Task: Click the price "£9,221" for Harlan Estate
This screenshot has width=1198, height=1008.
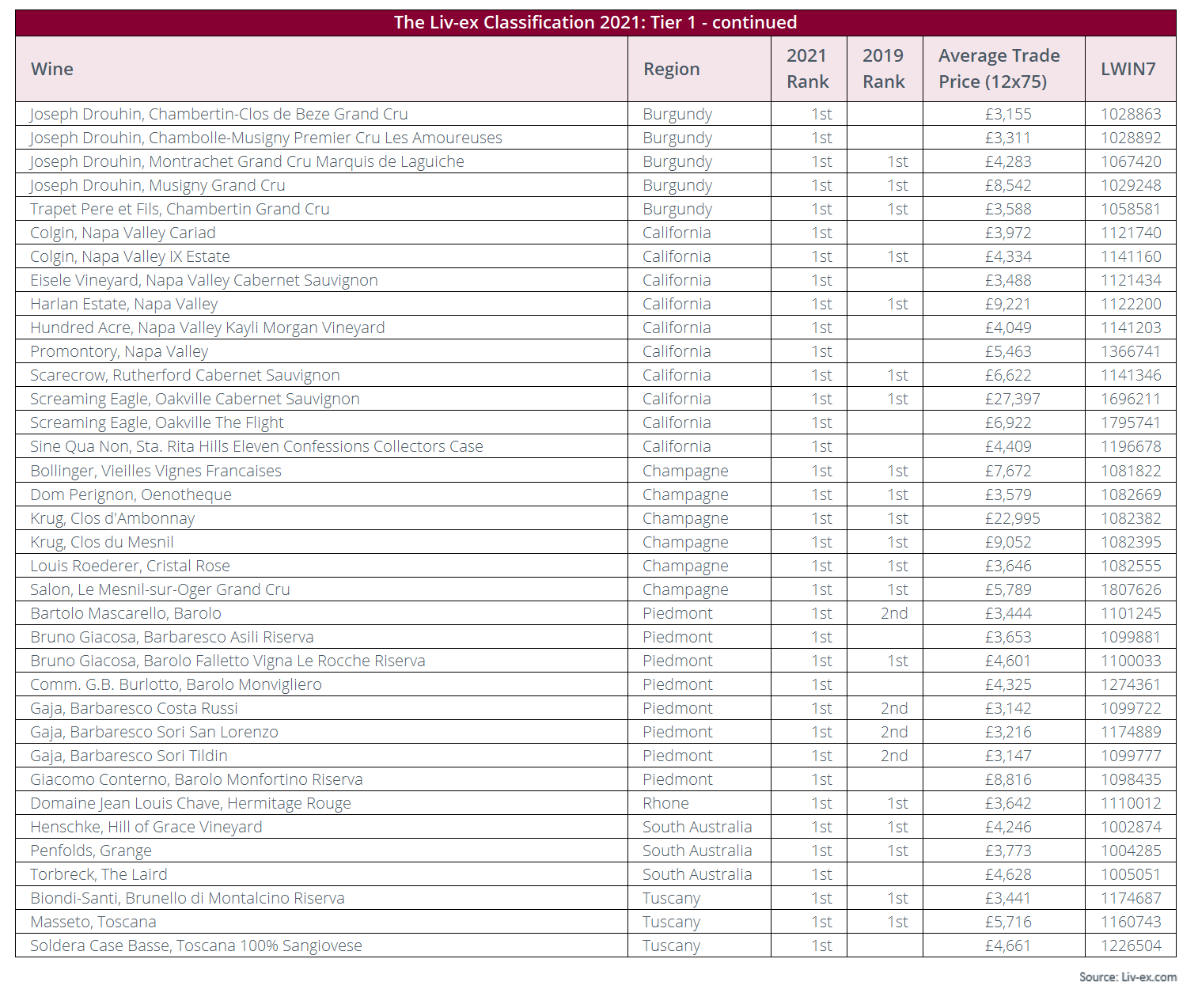Action: coord(1008,304)
